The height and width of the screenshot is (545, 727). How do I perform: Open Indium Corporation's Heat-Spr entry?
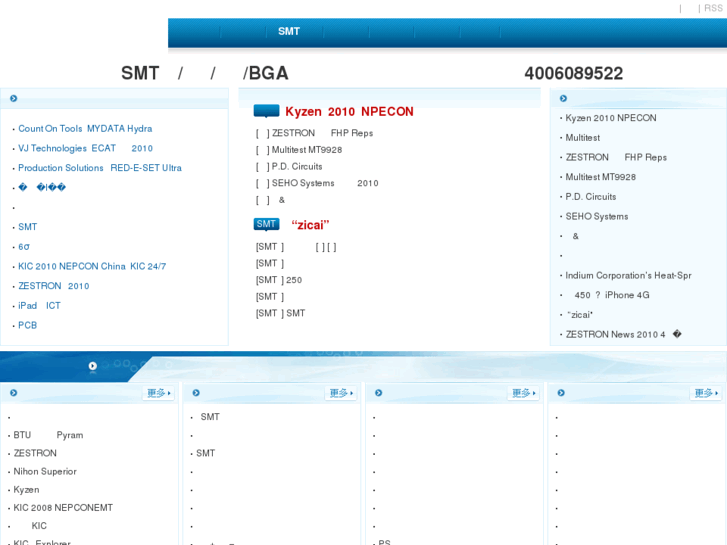point(628,276)
